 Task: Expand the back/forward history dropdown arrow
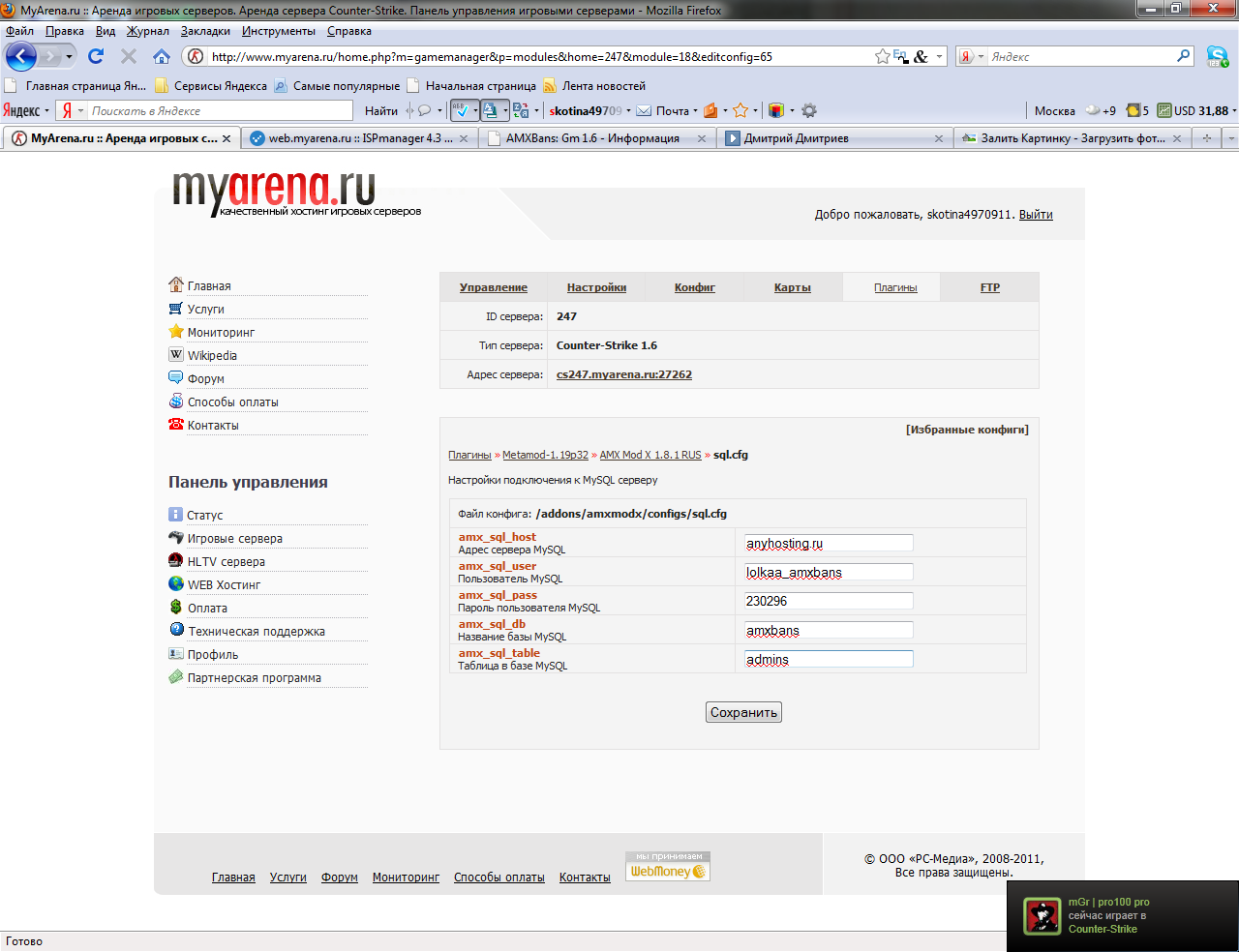pos(69,56)
